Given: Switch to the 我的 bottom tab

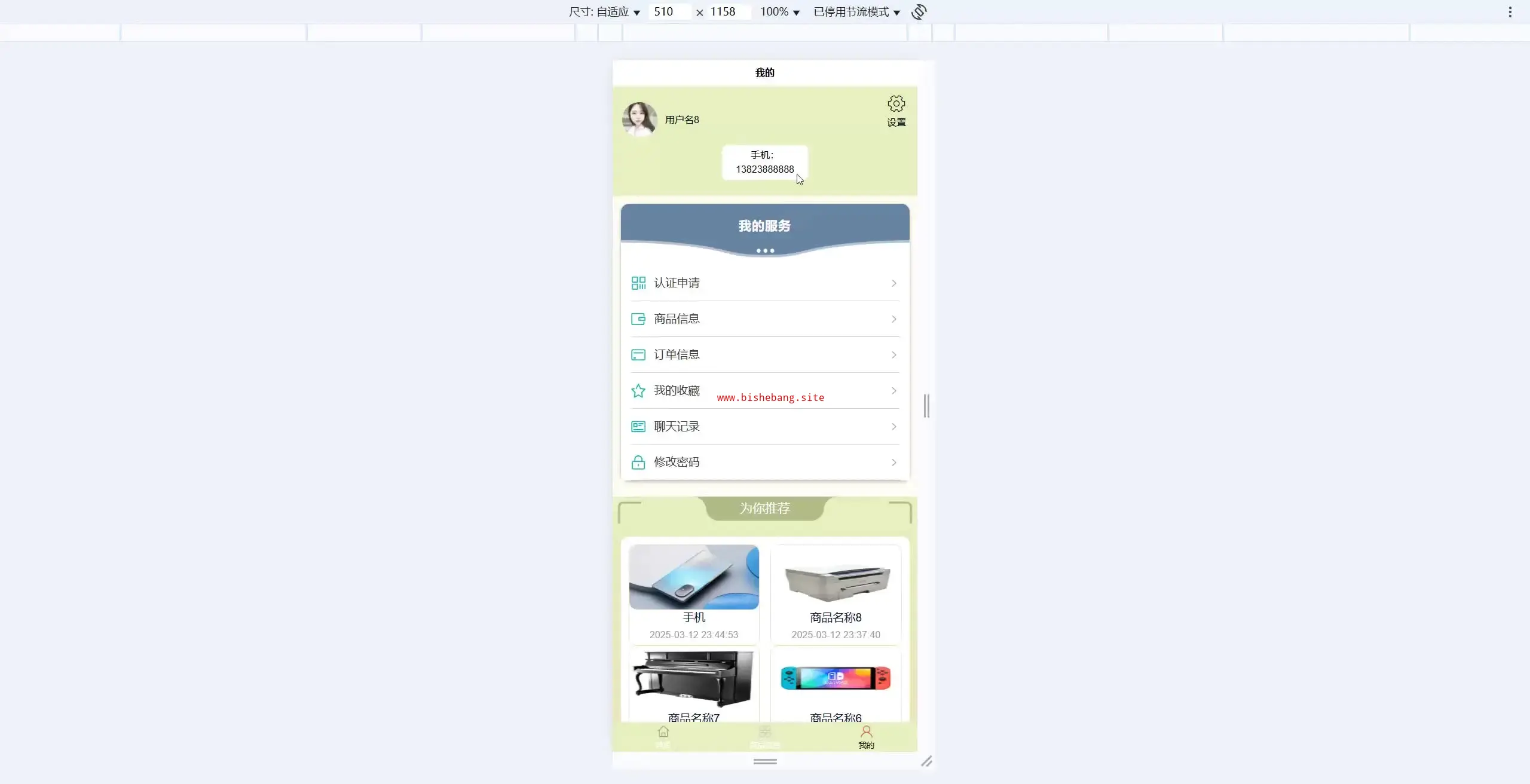Looking at the screenshot, I should [866, 736].
